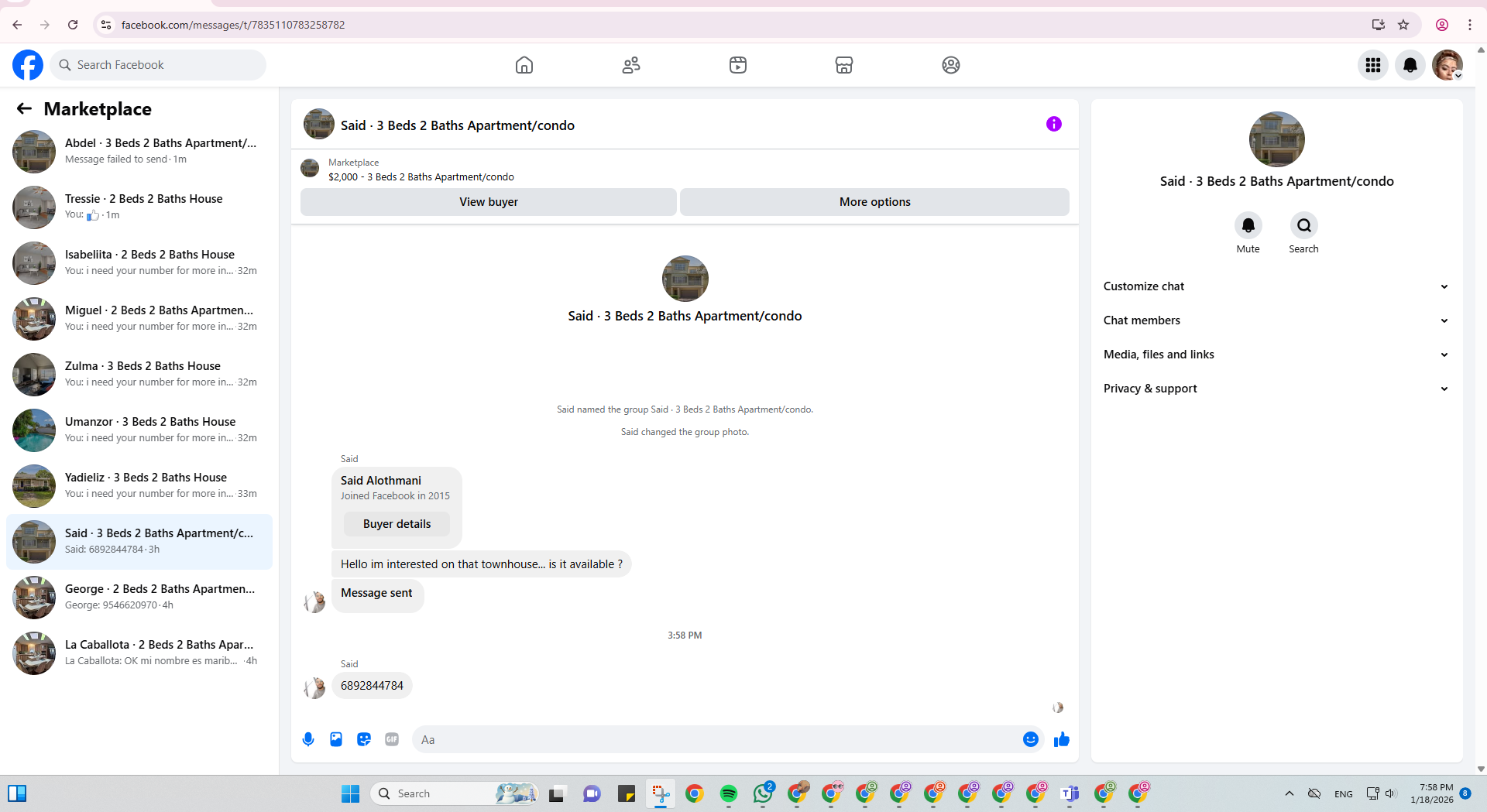The width and height of the screenshot is (1487, 812).
Task: Open Isabeliita 2 Beds 2 Baths House chat
Action: (x=139, y=262)
